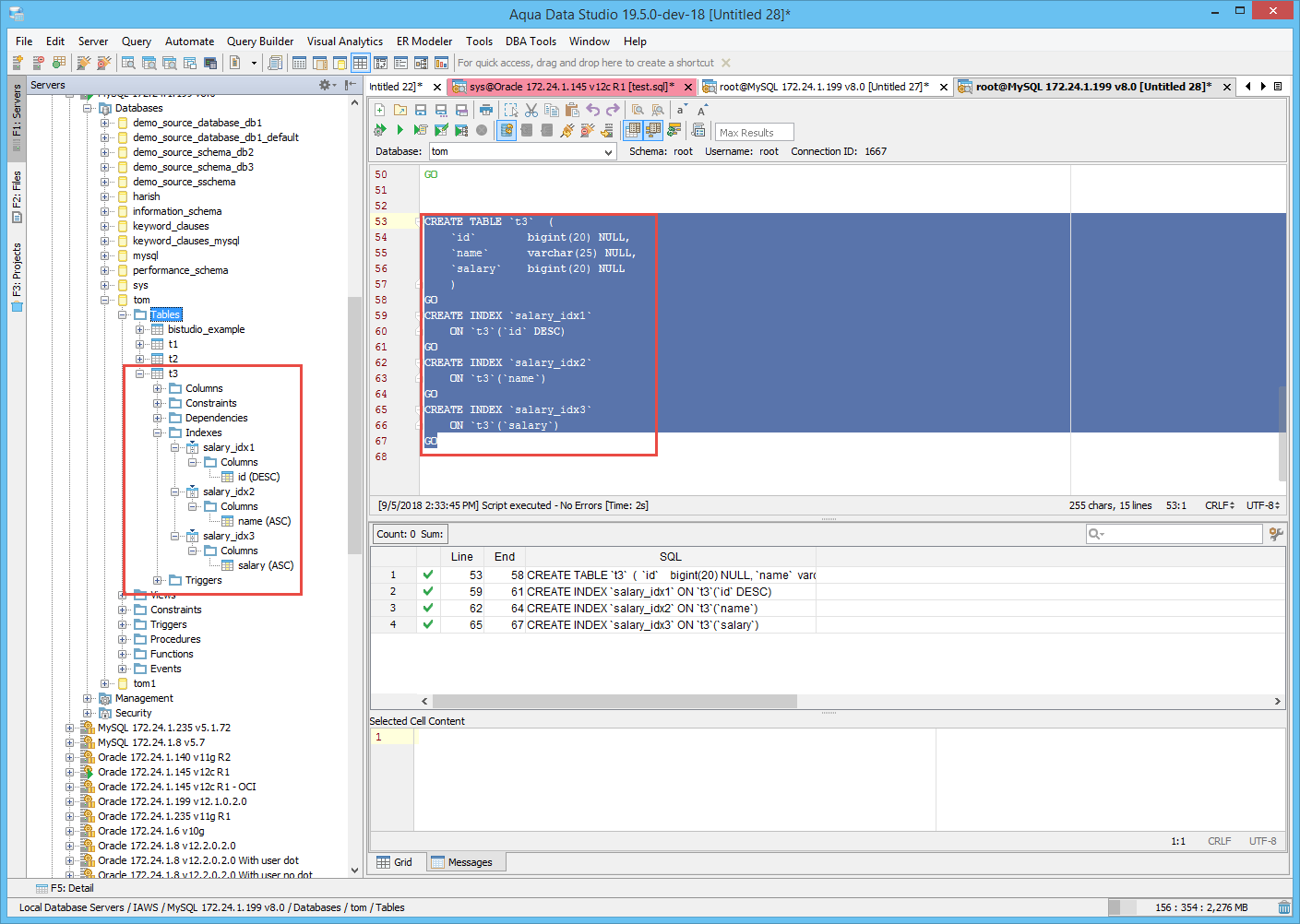The height and width of the screenshot is (924, 1300).
Task: Expand the Procedures folder node
Action: (x=123, y=639)
